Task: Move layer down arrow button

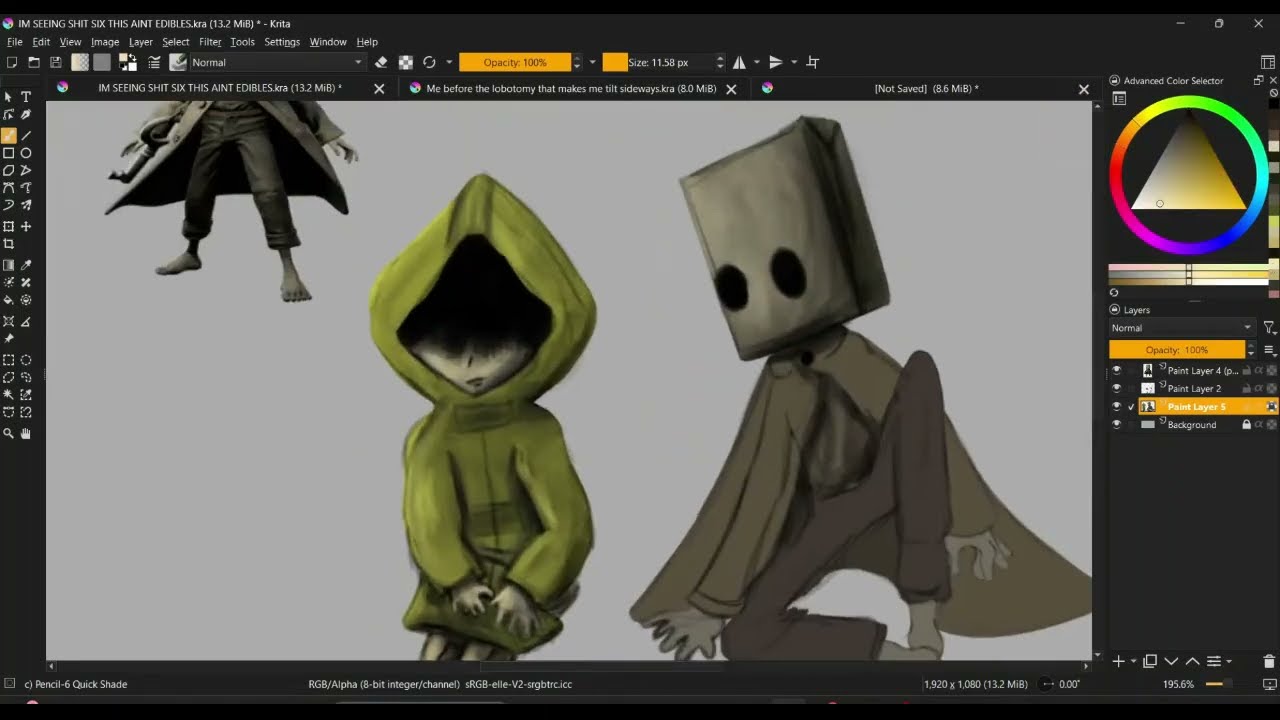Action: pos(1171,661)
